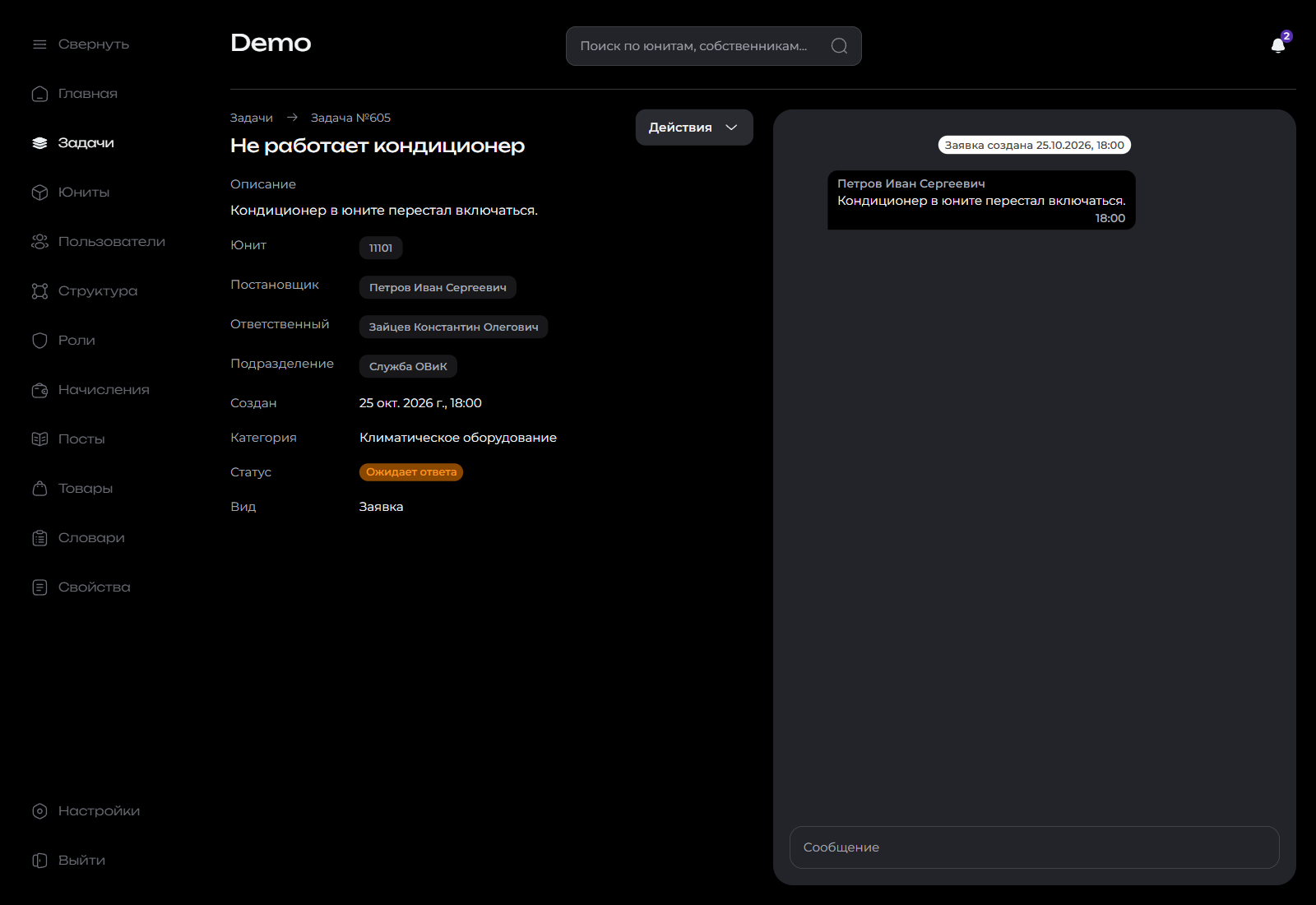Image resolution: width=1316 pixels, height=905 pixels.
Task: Click the Климатическое оборудование category value
Action: pos(458,438)
